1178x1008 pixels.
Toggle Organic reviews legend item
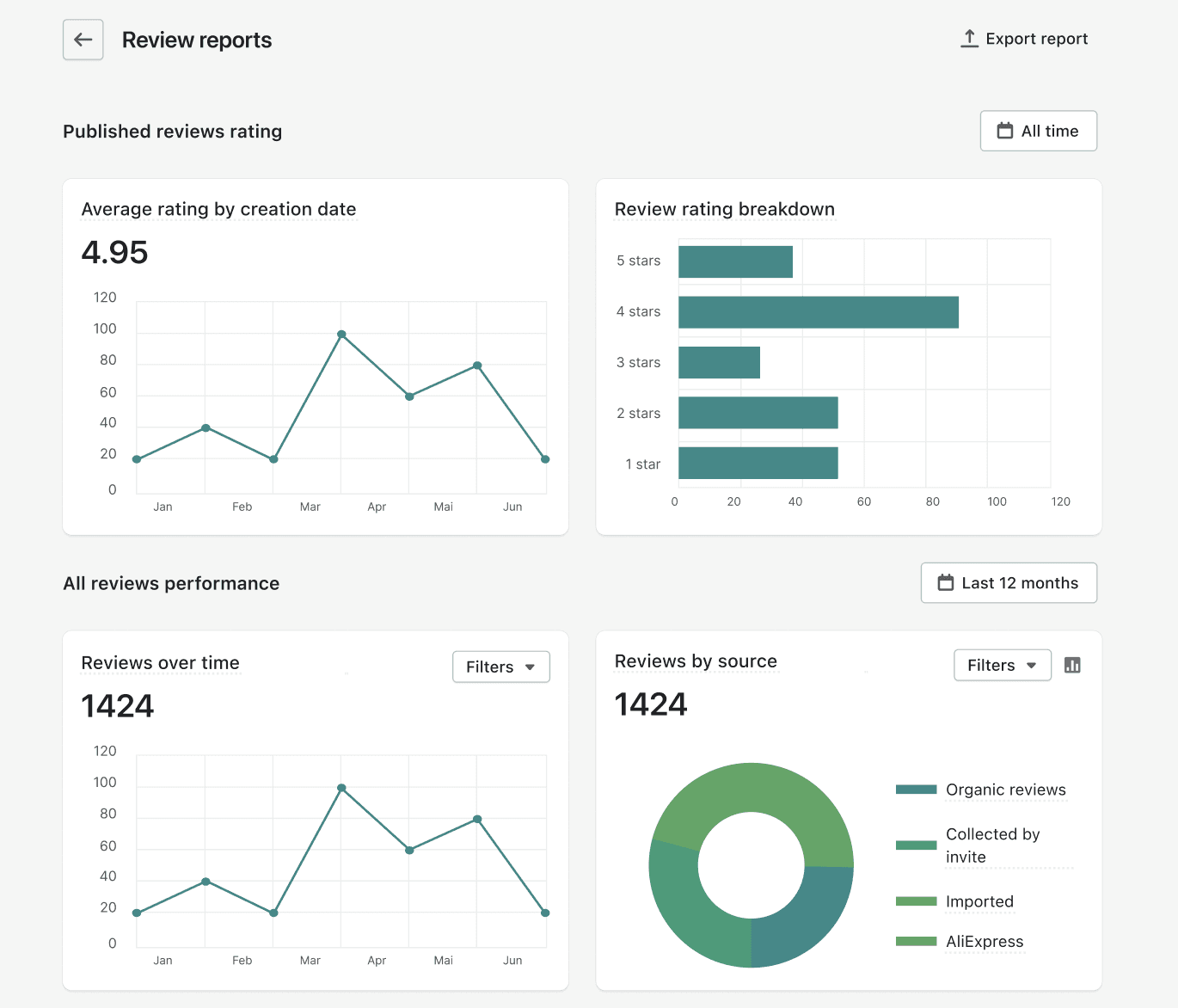coord(1005,790)
